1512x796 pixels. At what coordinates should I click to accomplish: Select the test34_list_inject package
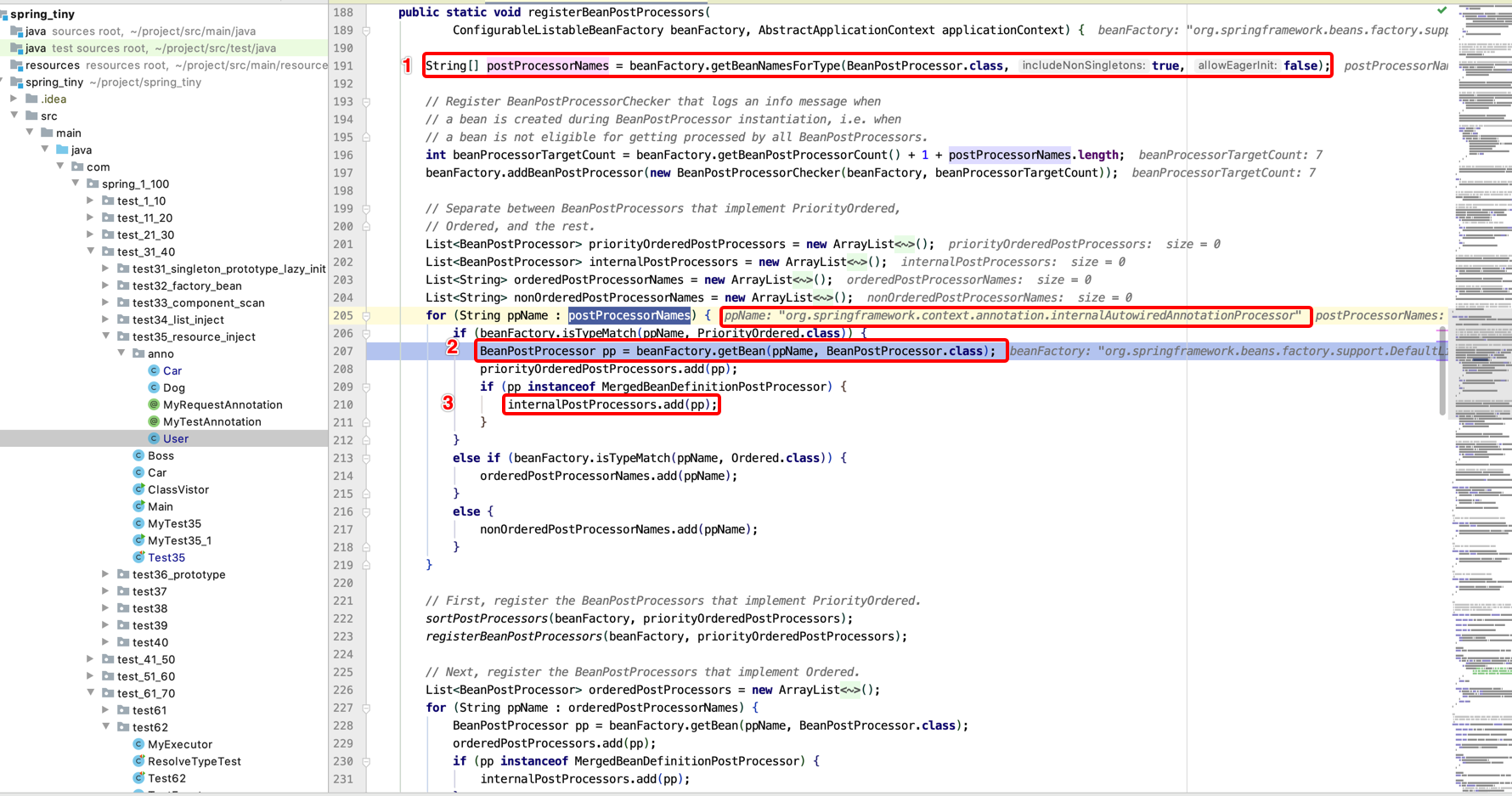(x=164, y=319)
